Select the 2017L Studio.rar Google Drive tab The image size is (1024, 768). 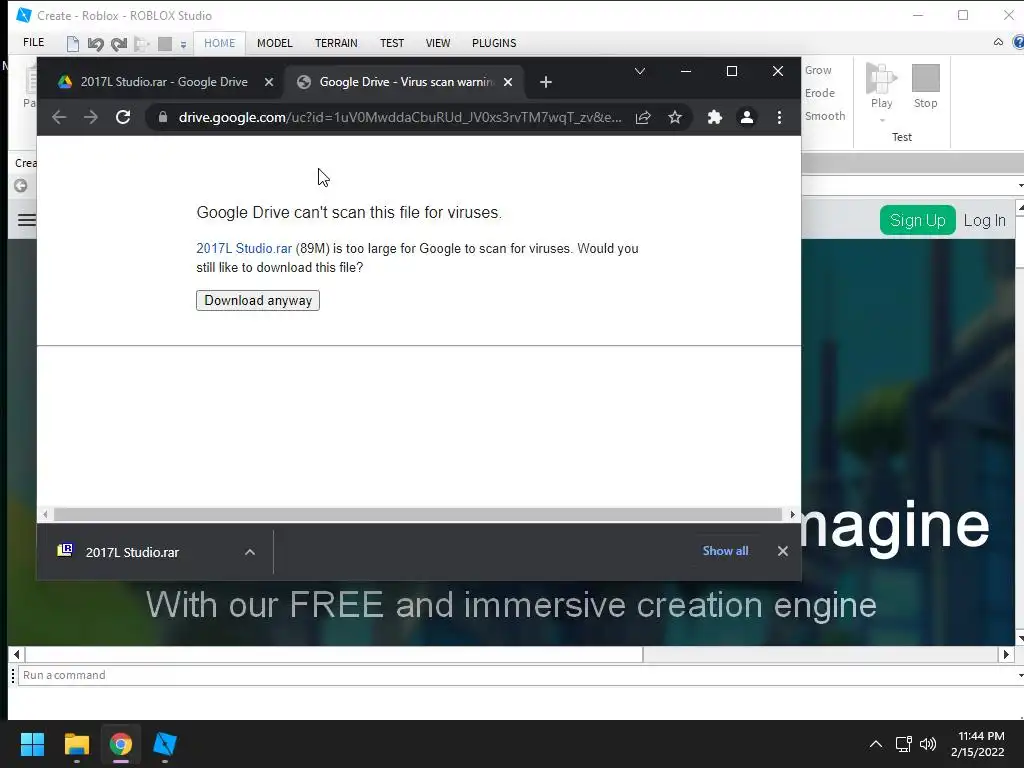coord(164,82)
